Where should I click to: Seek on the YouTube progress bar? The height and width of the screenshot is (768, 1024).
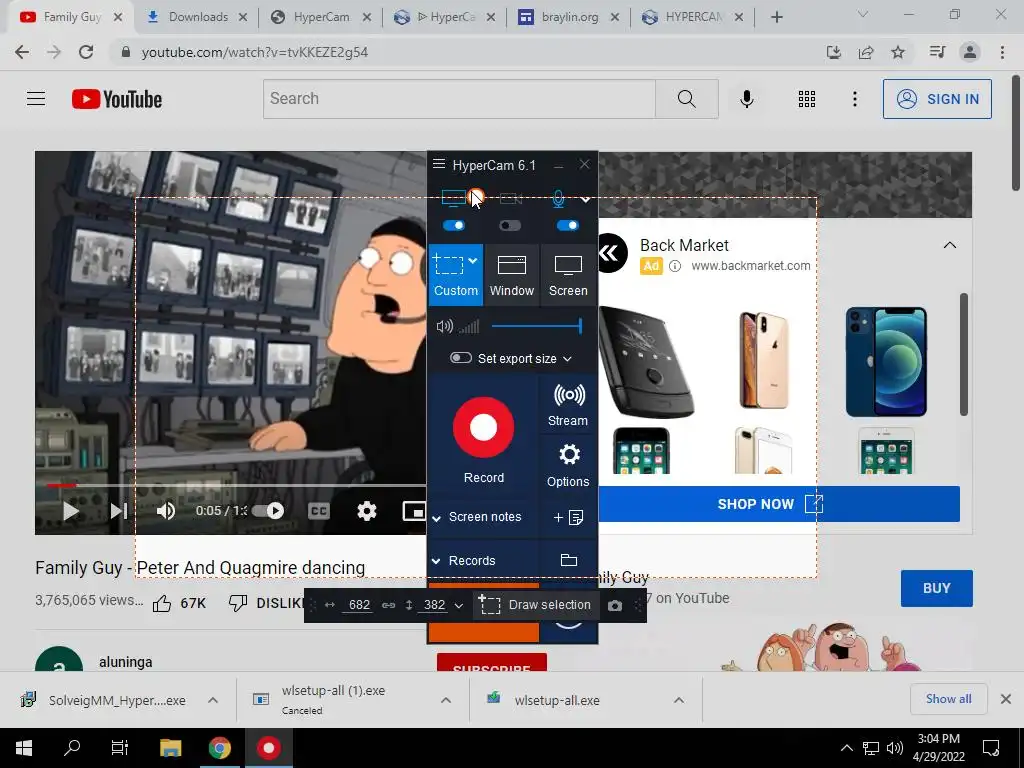point(236,486)
